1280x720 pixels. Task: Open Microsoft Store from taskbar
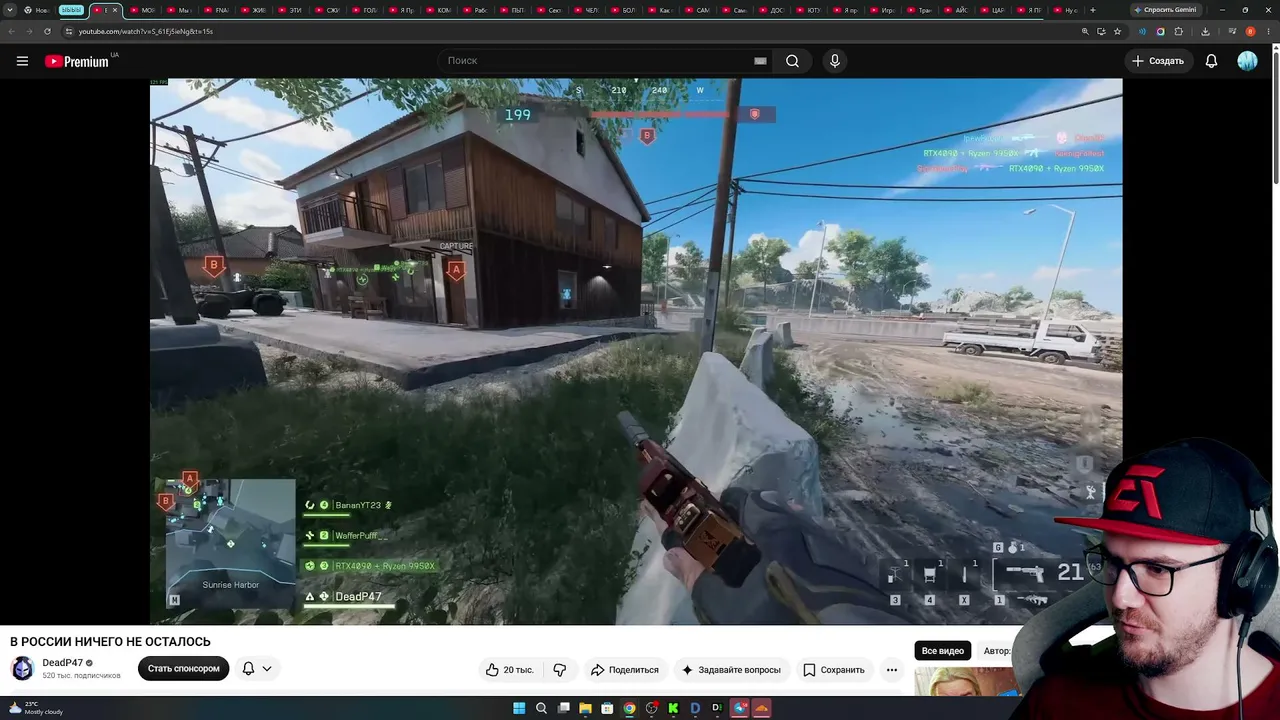click(607, 708)
